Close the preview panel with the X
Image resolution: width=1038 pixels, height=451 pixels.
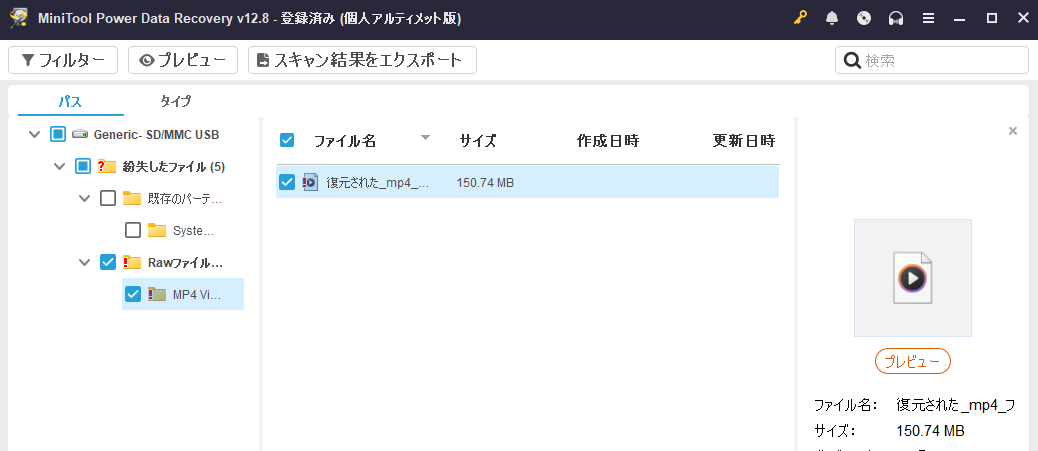[x=1012, y=131]
